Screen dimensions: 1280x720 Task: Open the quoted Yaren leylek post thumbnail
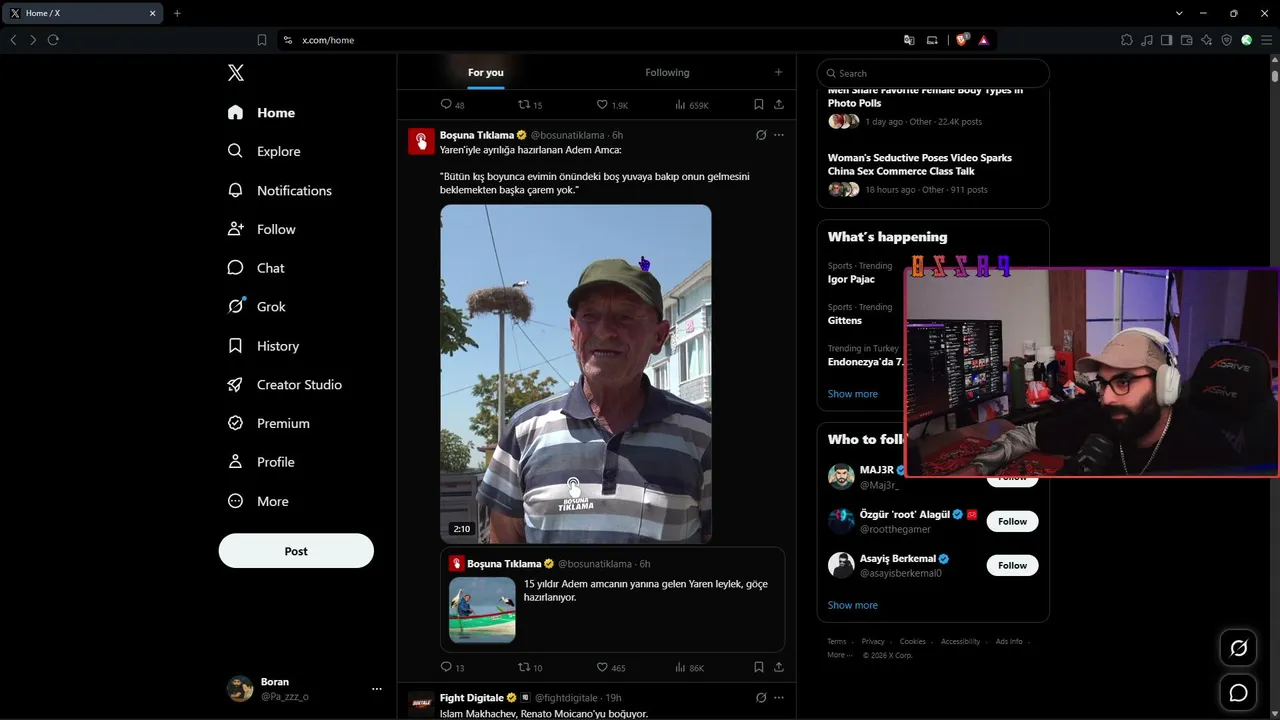tap(482, 610)
